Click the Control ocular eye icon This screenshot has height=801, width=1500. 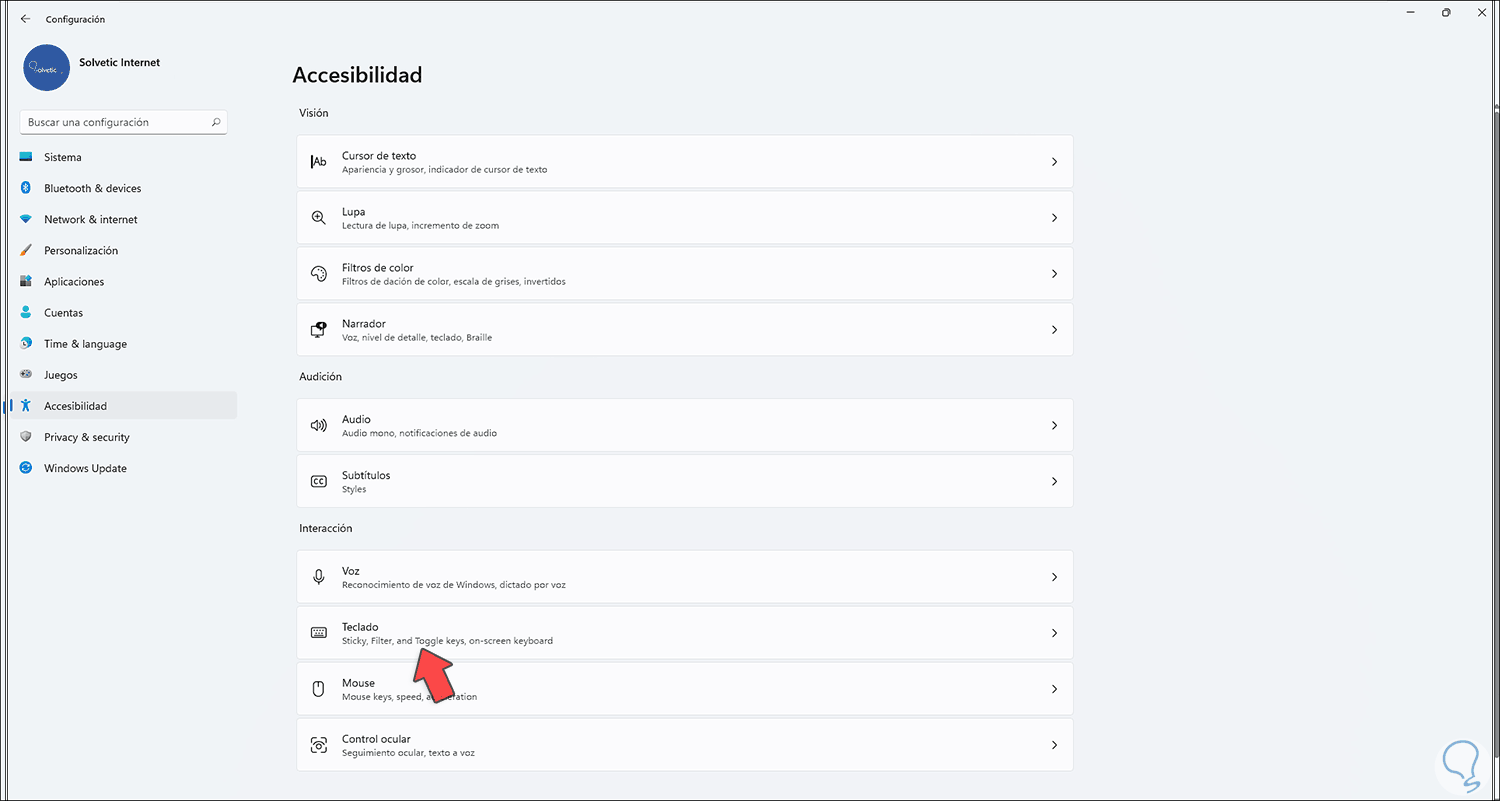point(319,745)
